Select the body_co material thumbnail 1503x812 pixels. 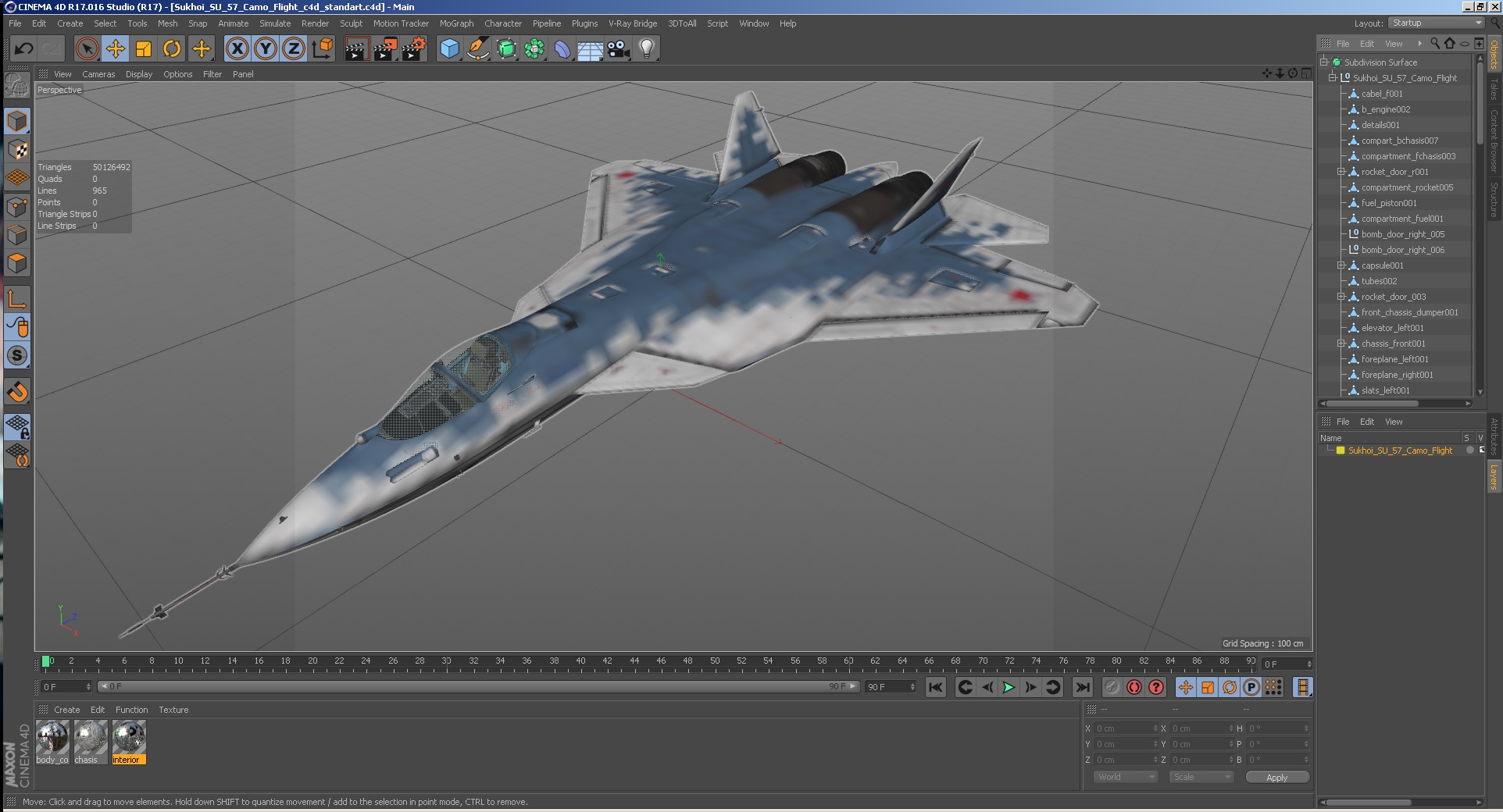click(52, 742)
